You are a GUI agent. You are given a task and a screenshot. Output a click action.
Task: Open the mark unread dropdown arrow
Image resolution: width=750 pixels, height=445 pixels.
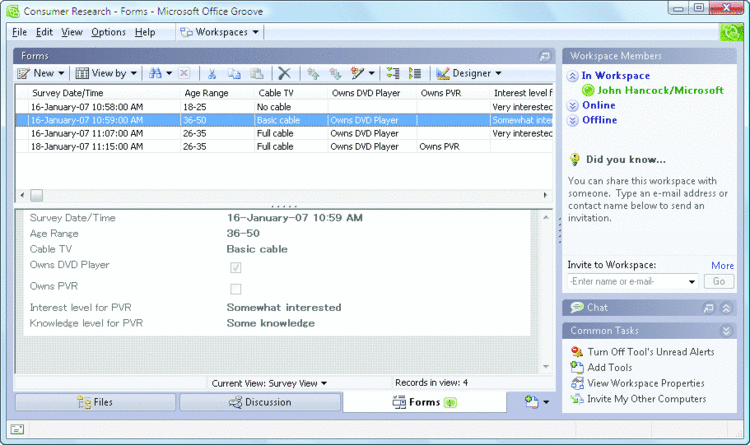click(371, 73)
